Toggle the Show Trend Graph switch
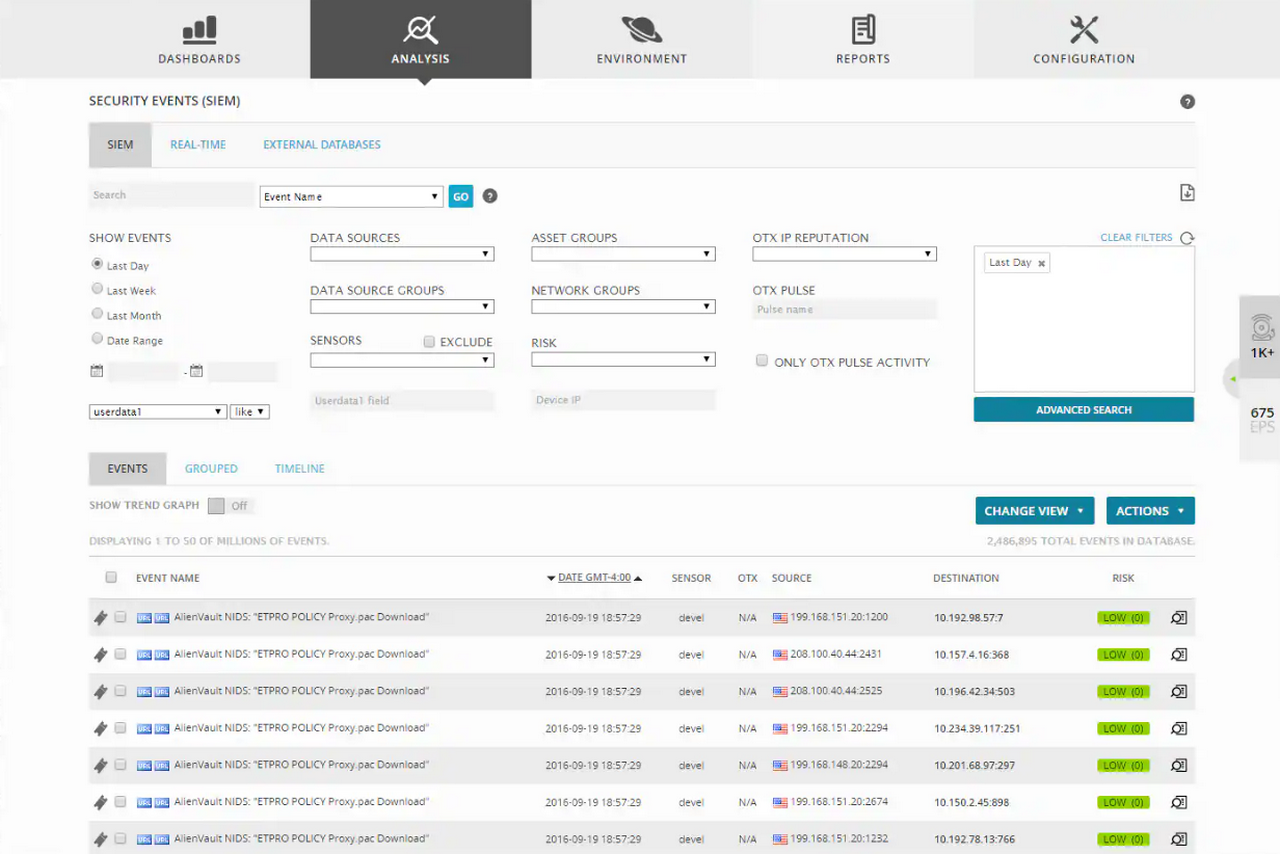The width and height of the screenshot is (1280, 854). coord(229,506)
